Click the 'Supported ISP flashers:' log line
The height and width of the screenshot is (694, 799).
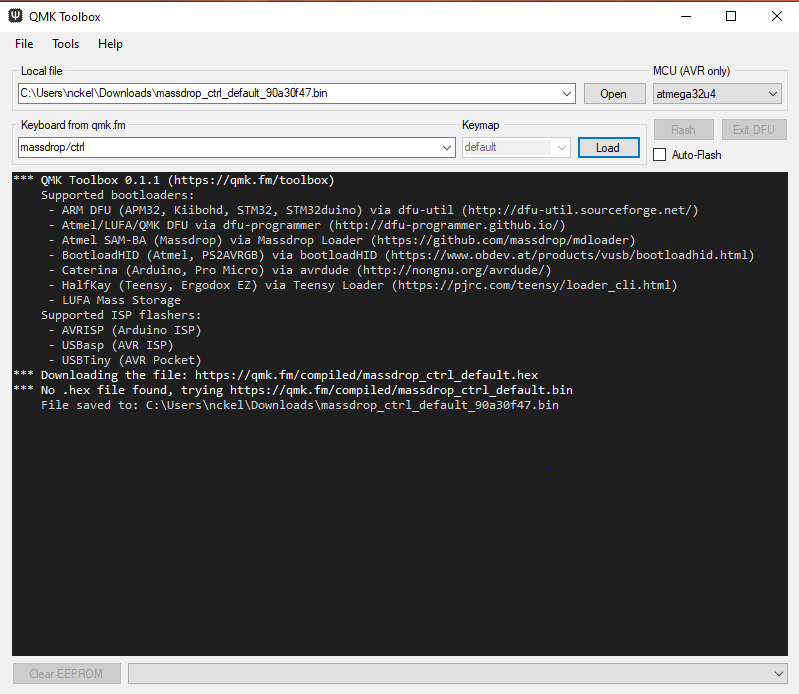pyautogui.click(x=121, y=315)
